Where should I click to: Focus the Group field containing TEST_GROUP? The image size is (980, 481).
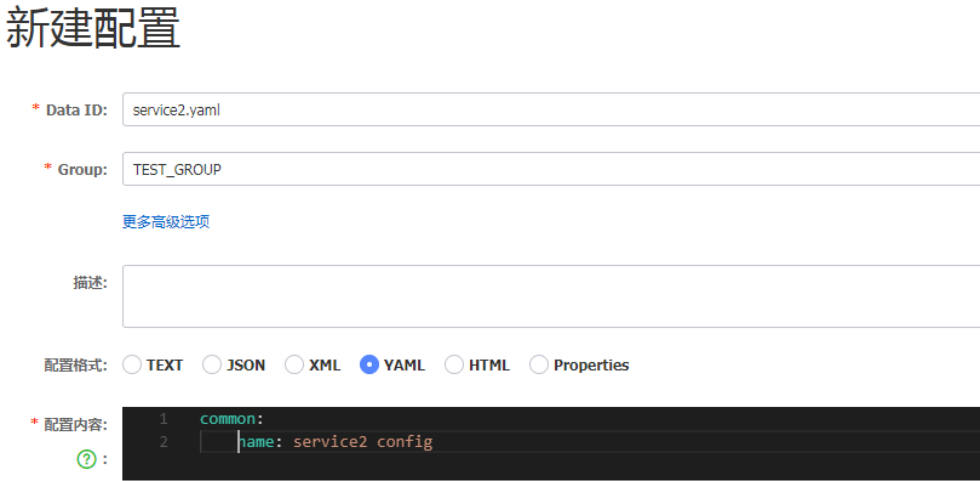551,169
